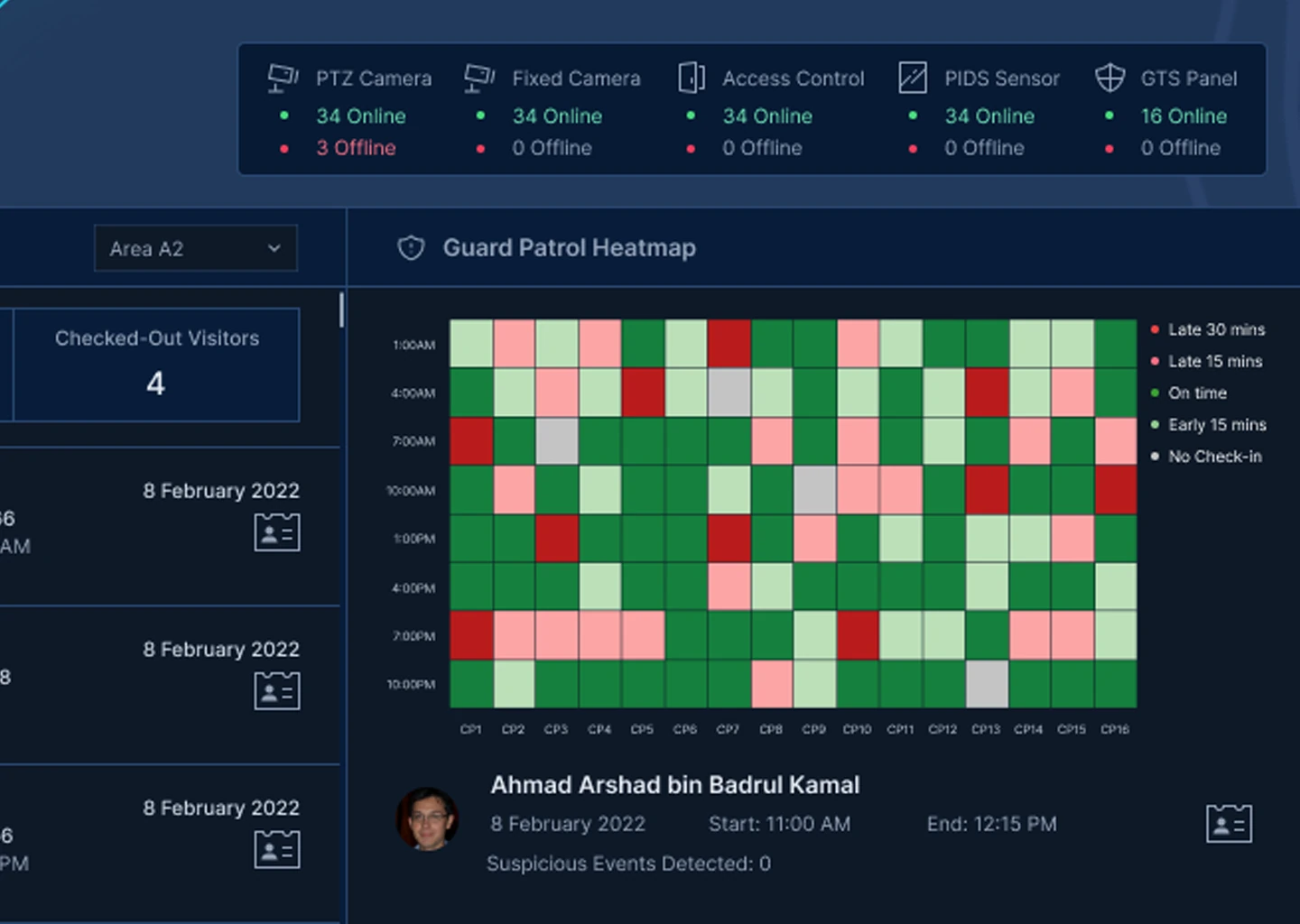Click the Area A2 dropdown chevron arrow

pos(274,248)
